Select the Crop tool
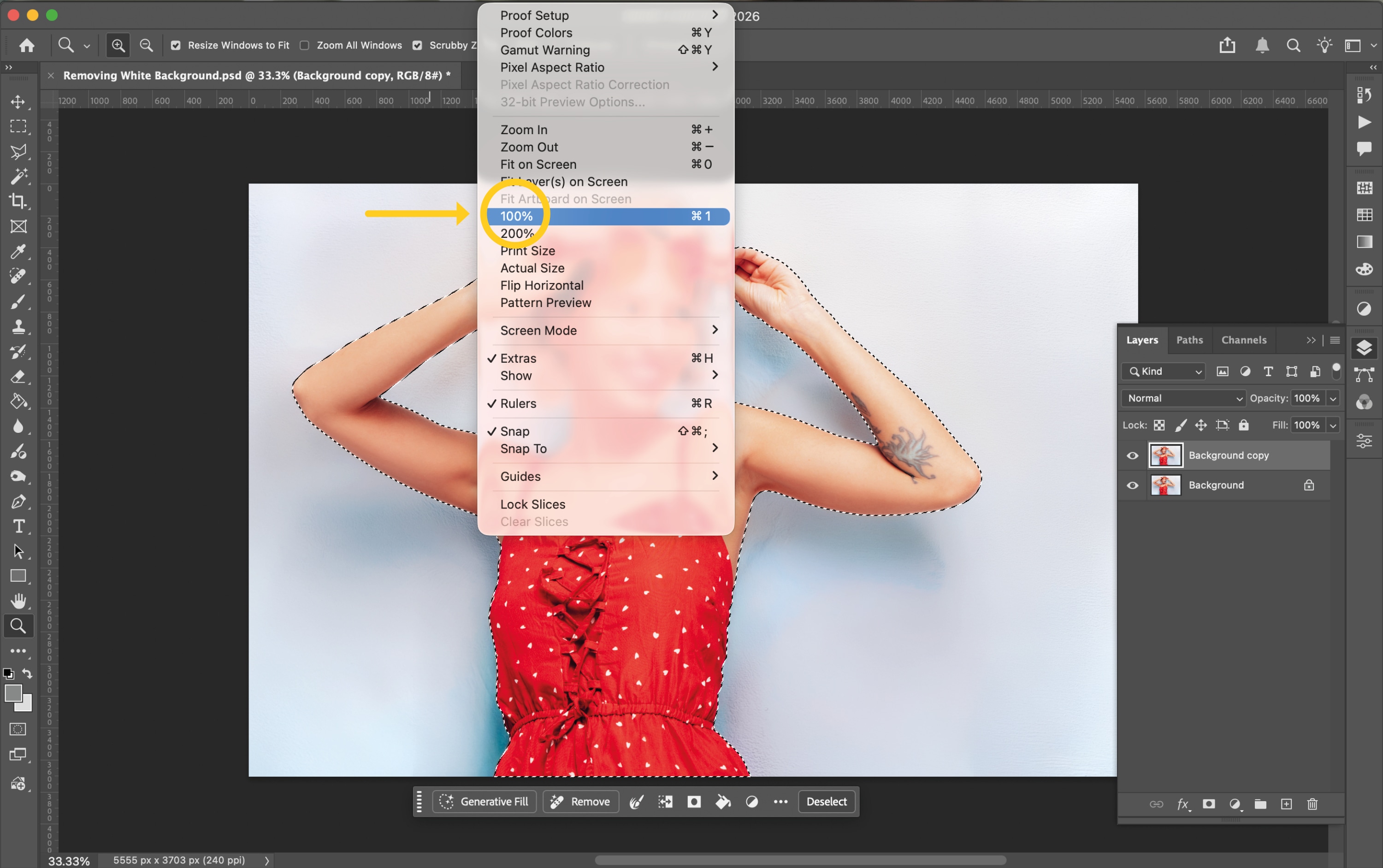 point(18,201)
